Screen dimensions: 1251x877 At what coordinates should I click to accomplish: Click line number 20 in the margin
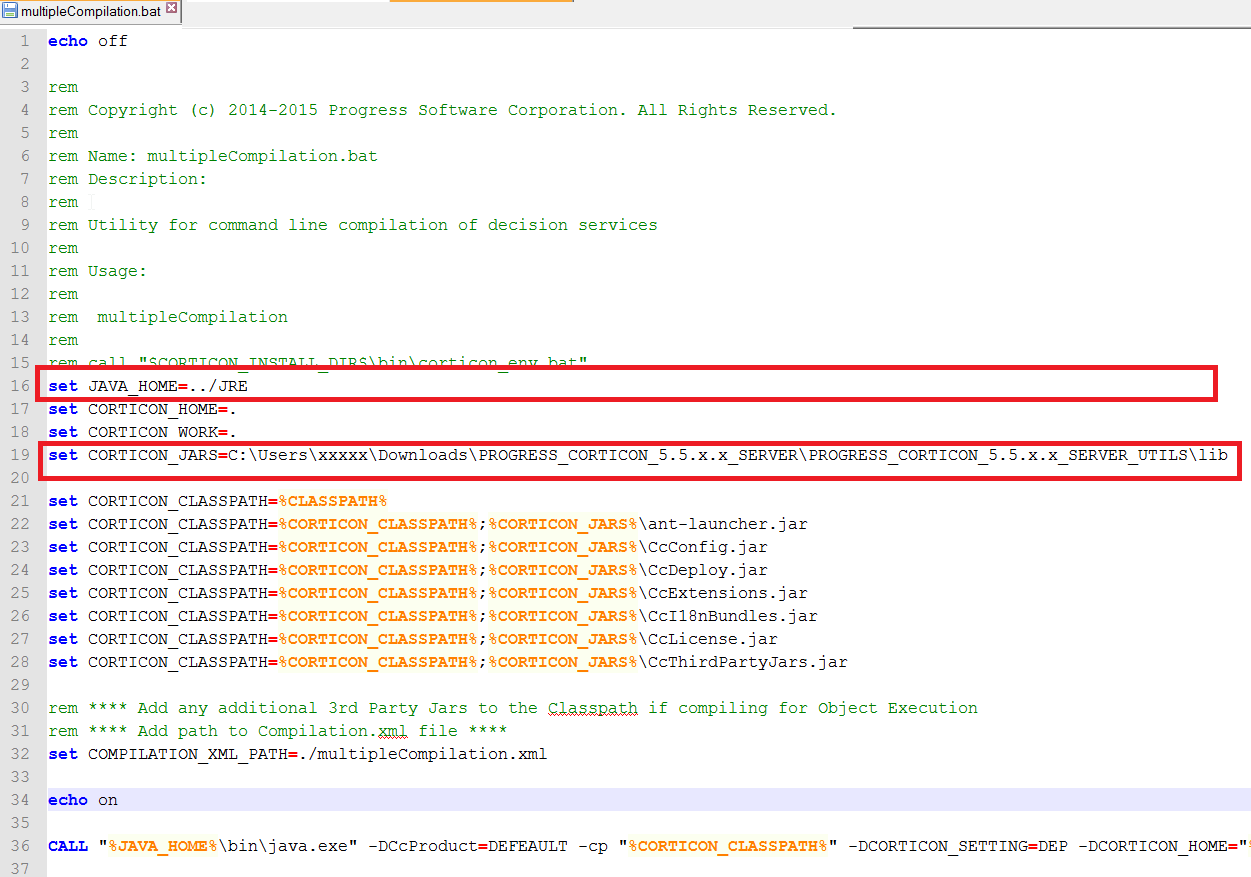click(x=21, y=478)
